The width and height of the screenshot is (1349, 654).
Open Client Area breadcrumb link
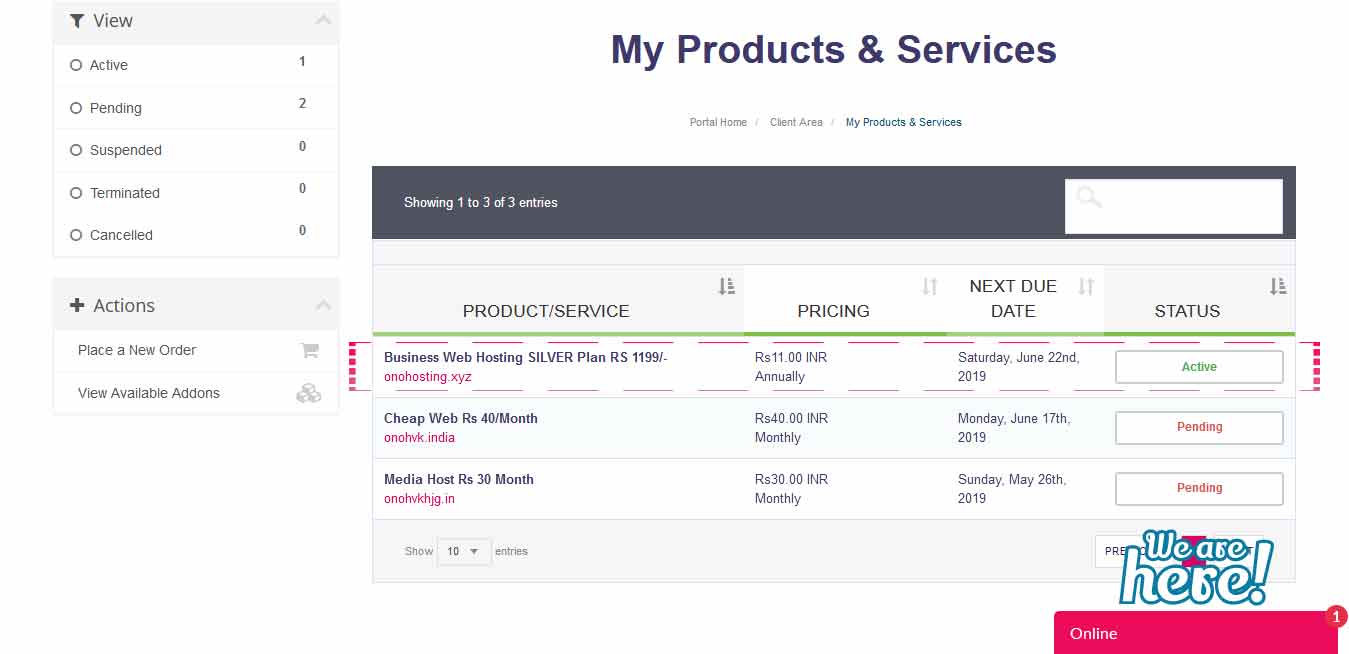coord(796,122)
